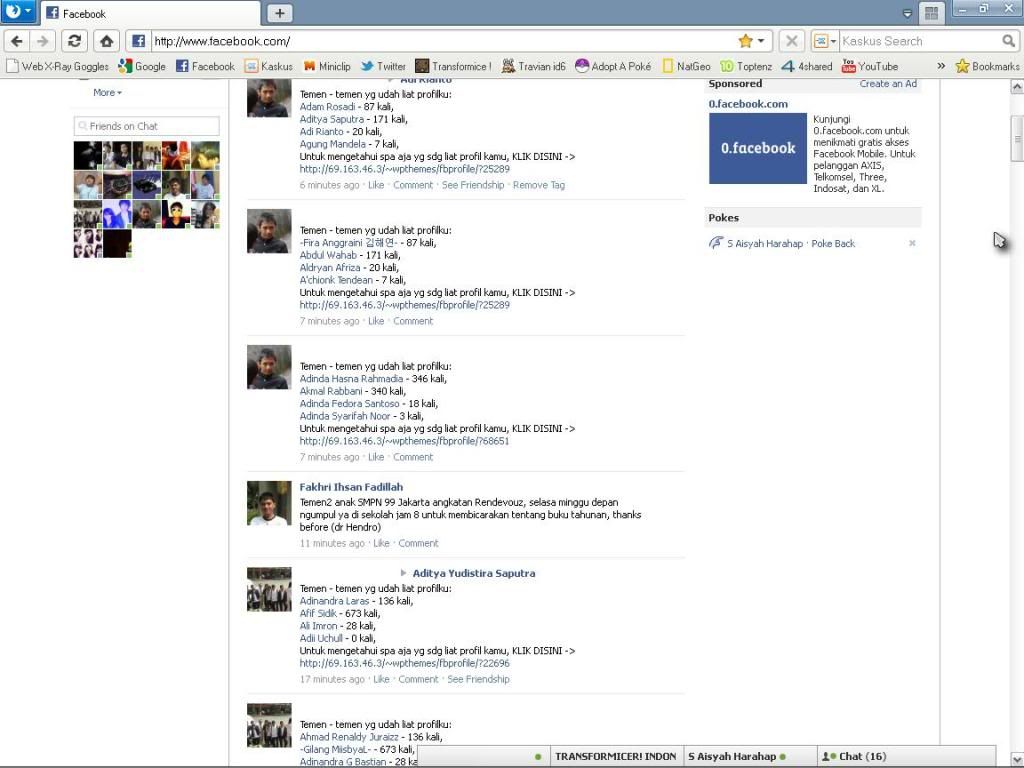Image resolution: width=1024 pixels, height=768 pixels.
Task: Click Fakhri Ihsan Fadillah's profile photo
Action: 269,504
